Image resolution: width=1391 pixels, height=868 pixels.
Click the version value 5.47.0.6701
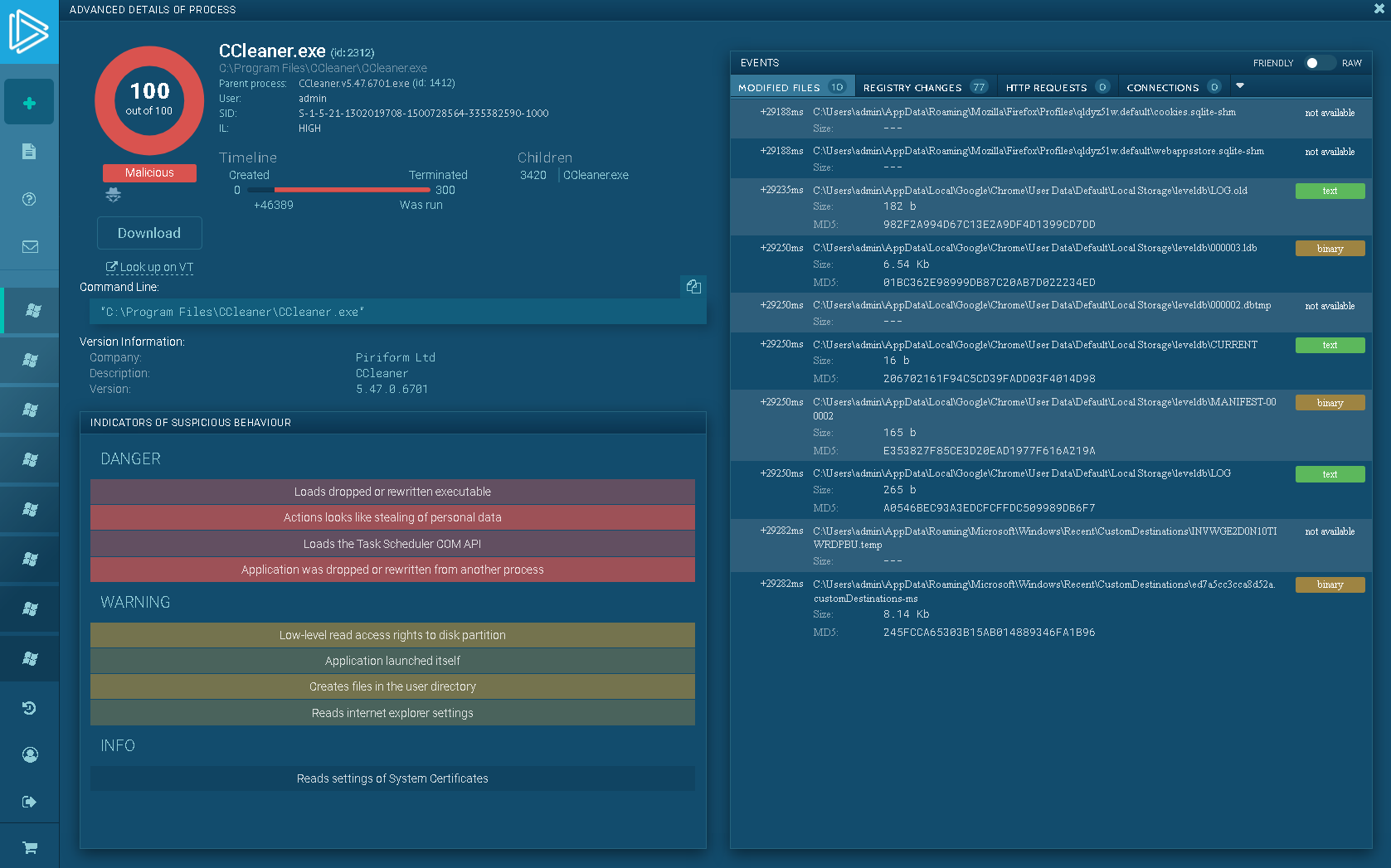point(392,389)
